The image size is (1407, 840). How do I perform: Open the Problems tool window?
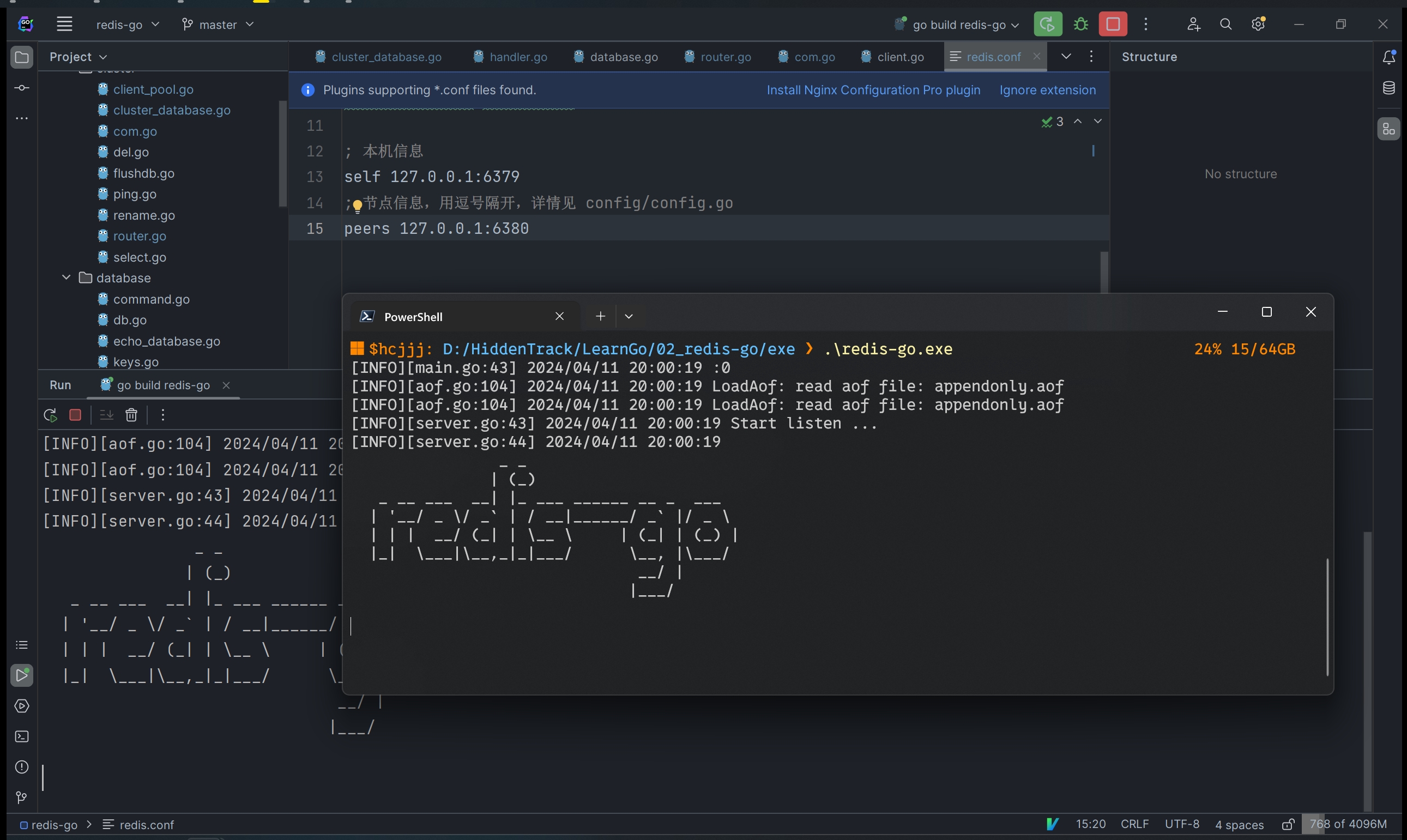tap(21, 767)
